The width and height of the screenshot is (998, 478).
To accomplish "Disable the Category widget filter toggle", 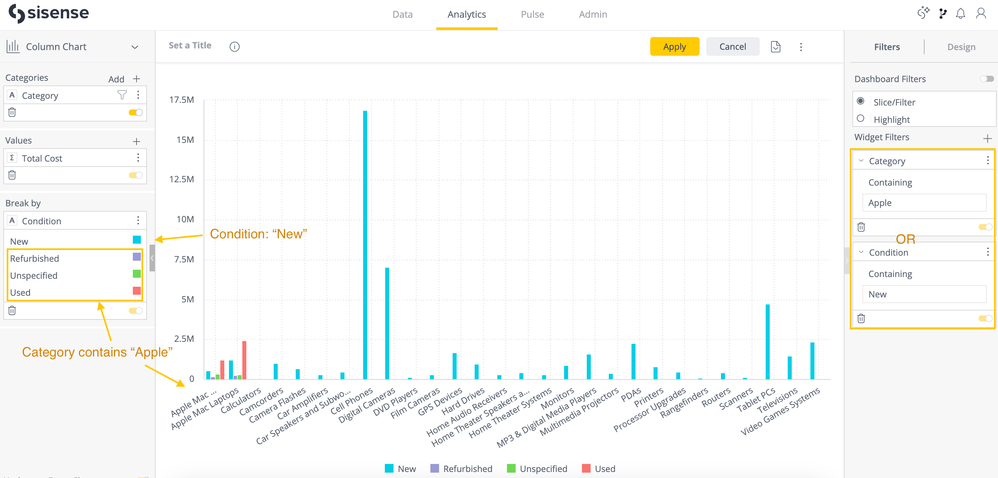I will tap(985, 227).
